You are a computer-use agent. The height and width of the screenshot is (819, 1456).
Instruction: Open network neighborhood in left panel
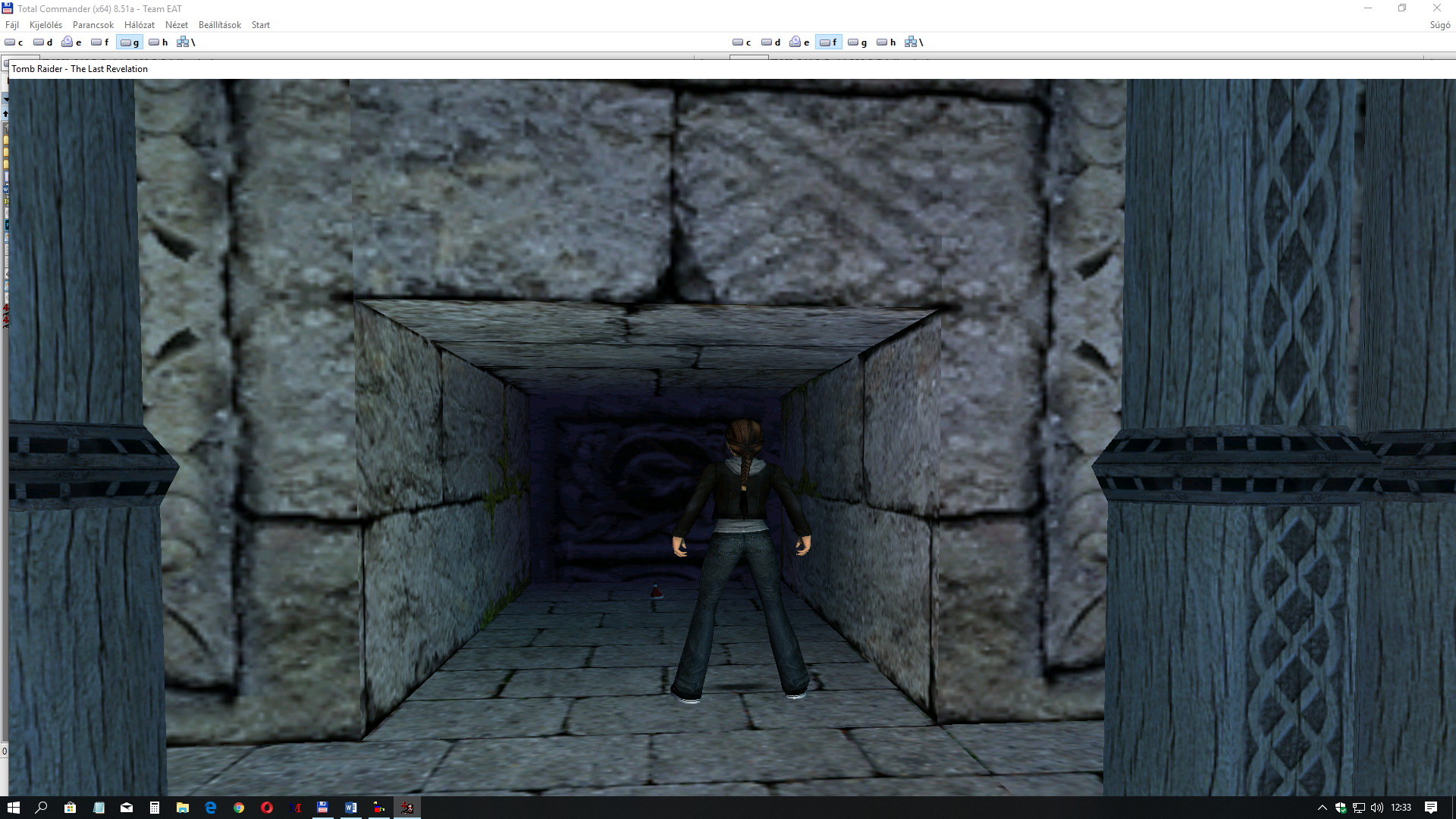186,42
